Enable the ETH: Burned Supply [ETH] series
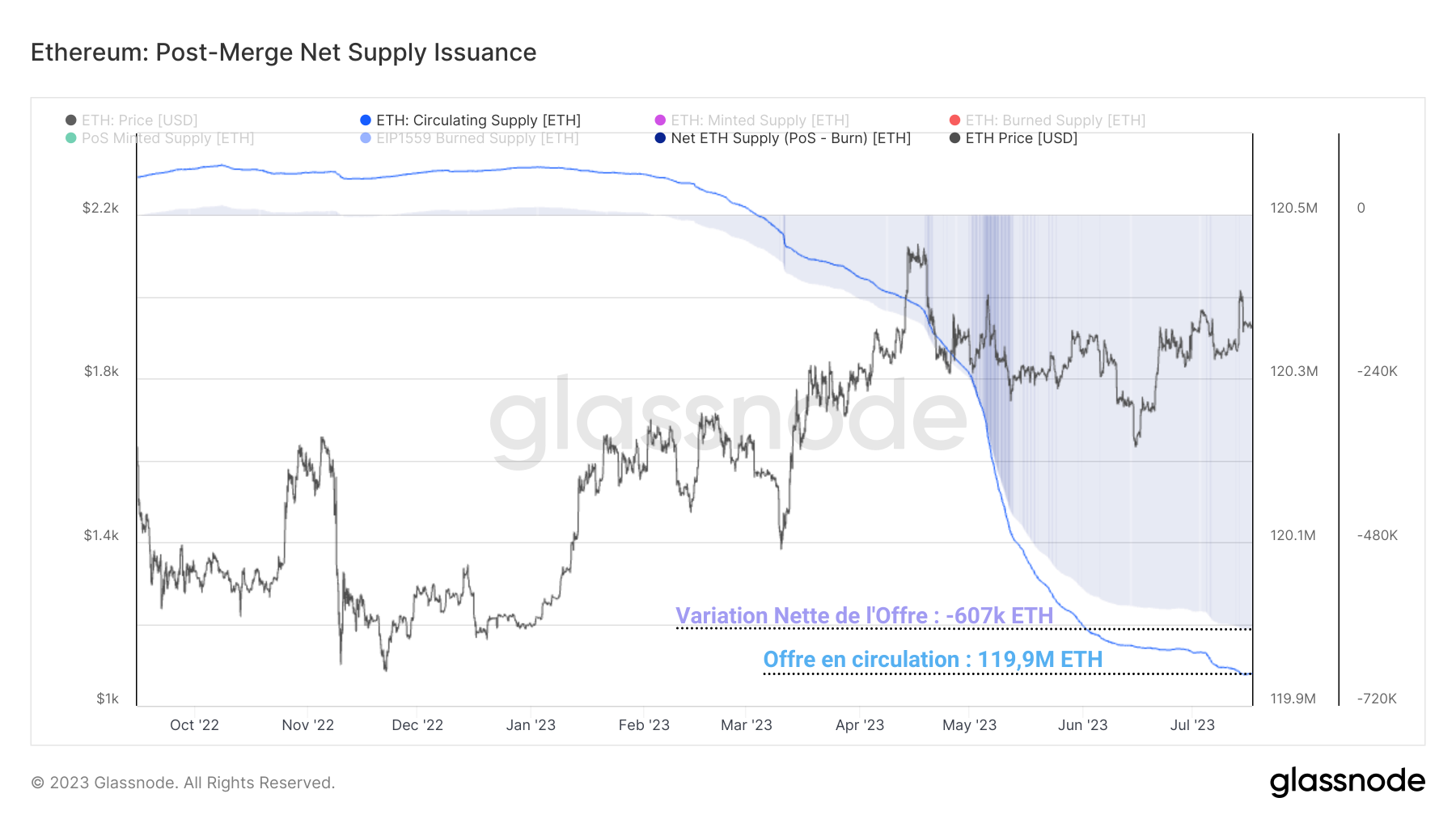The width and height of the screenshot is (1456, 819). tap(1055, 120)
